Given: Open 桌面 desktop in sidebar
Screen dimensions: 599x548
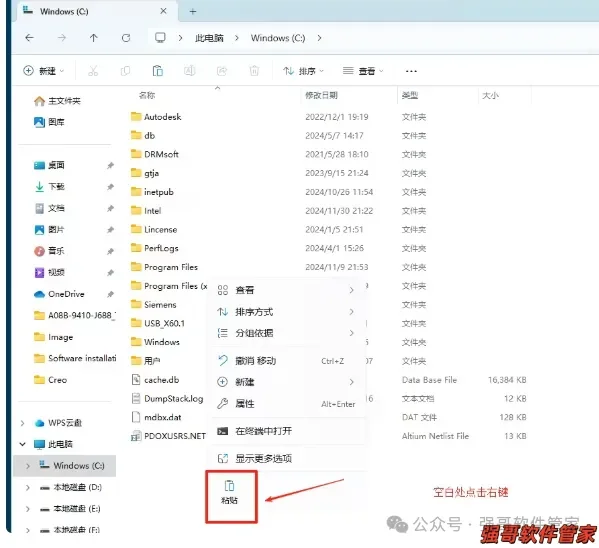Looking at the screenshot, I should tap(49, 165).
